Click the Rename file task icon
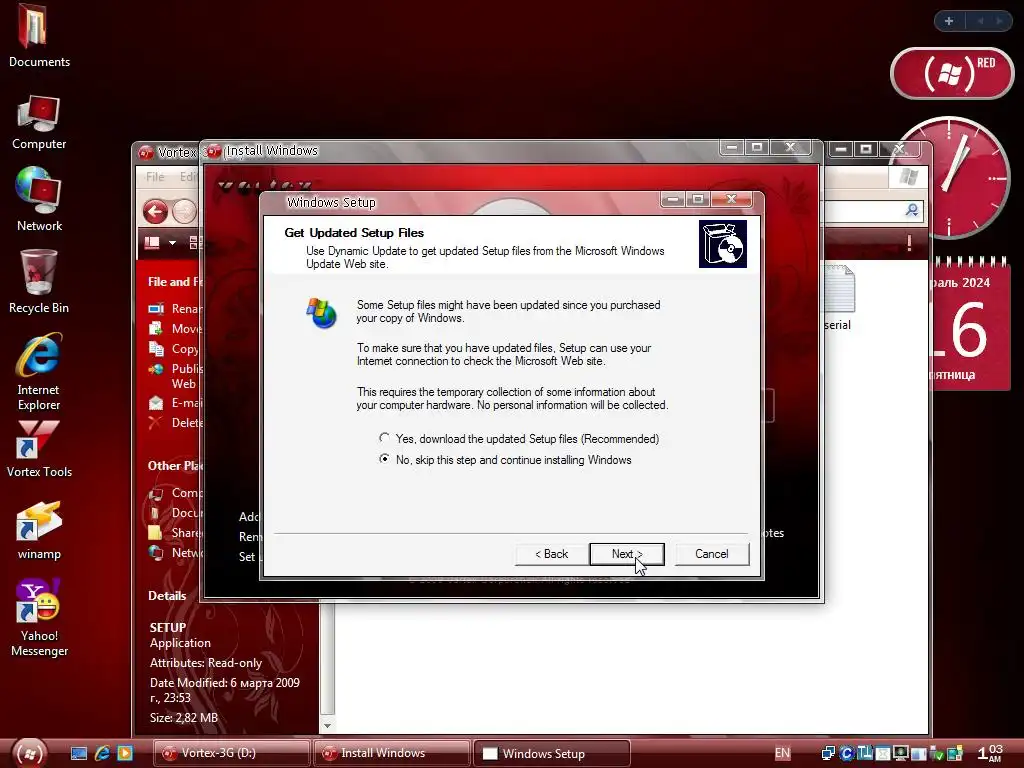The width and height of the screenshot is (1024, 768). [156, 308]
